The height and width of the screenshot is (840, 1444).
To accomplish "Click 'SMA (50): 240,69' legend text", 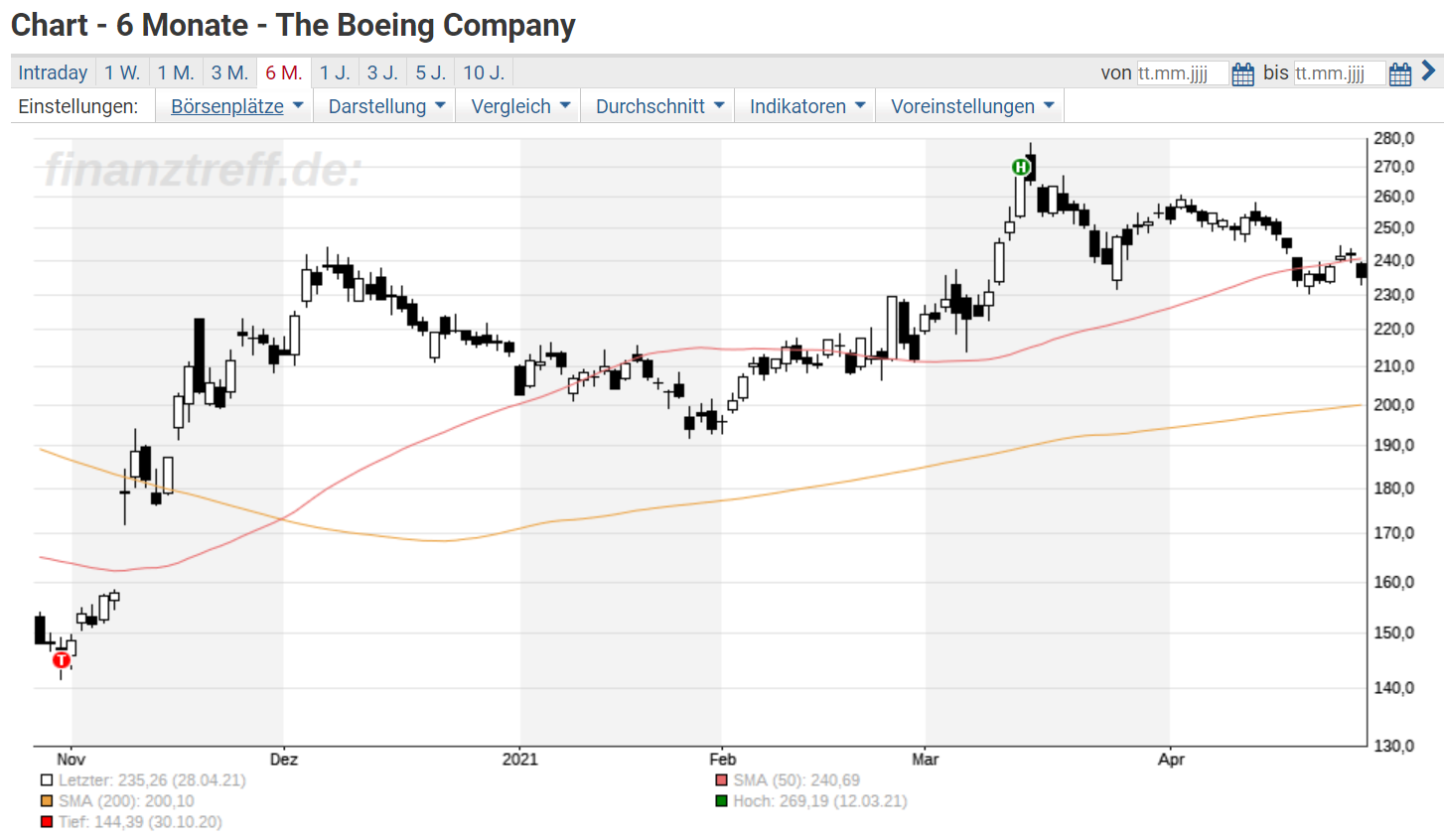I will point(796,780).
